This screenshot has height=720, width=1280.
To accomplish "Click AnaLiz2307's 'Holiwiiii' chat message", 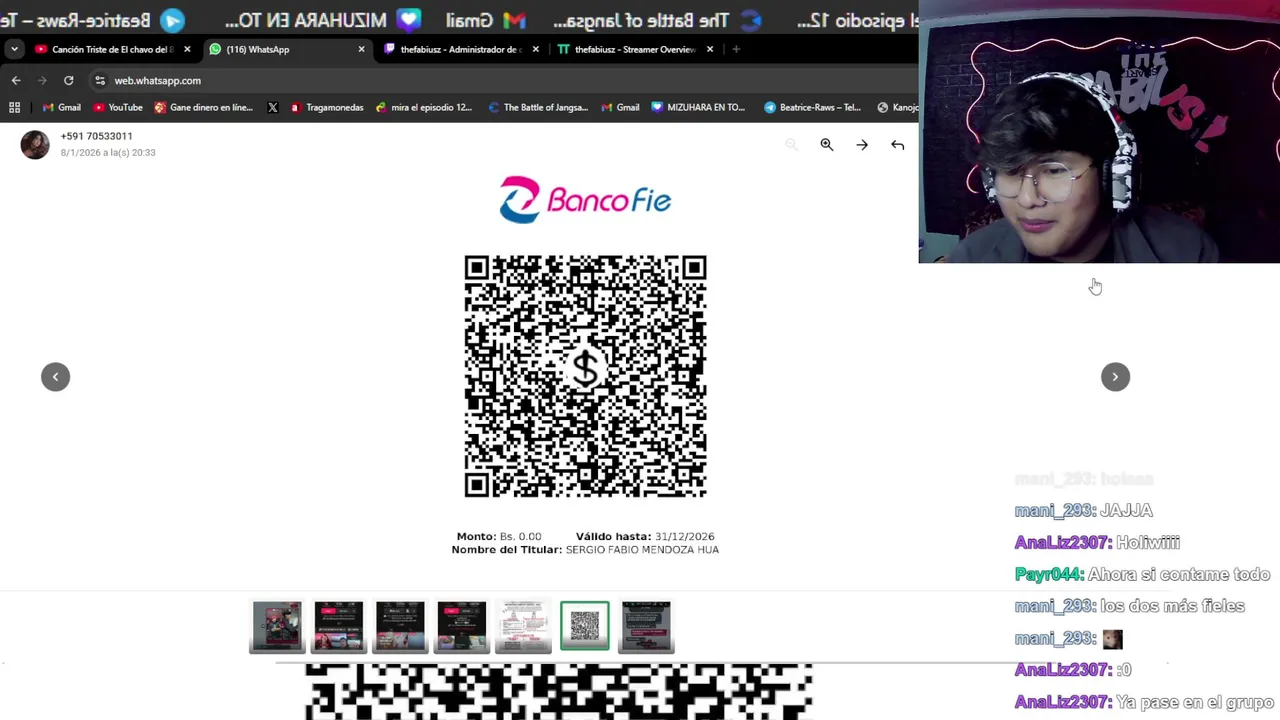I will (1148, 542).
